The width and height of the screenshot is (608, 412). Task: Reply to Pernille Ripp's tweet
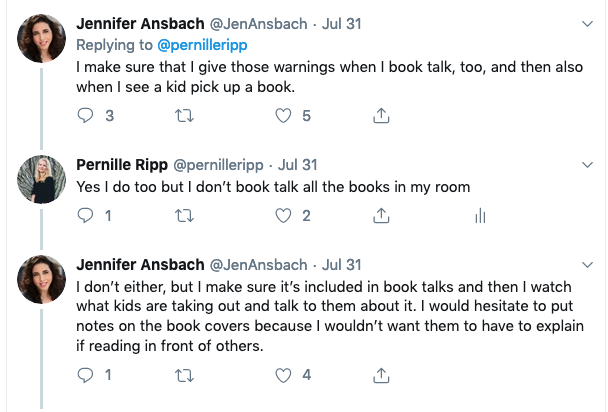[x=85, y=215]
